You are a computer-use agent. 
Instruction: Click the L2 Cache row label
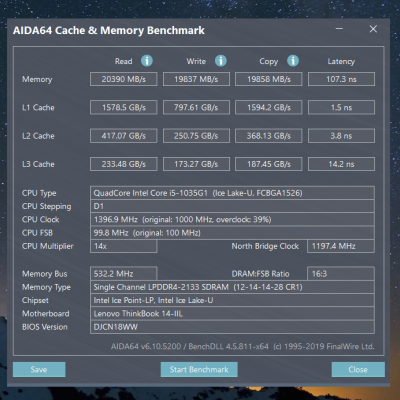tap(38, 136)
